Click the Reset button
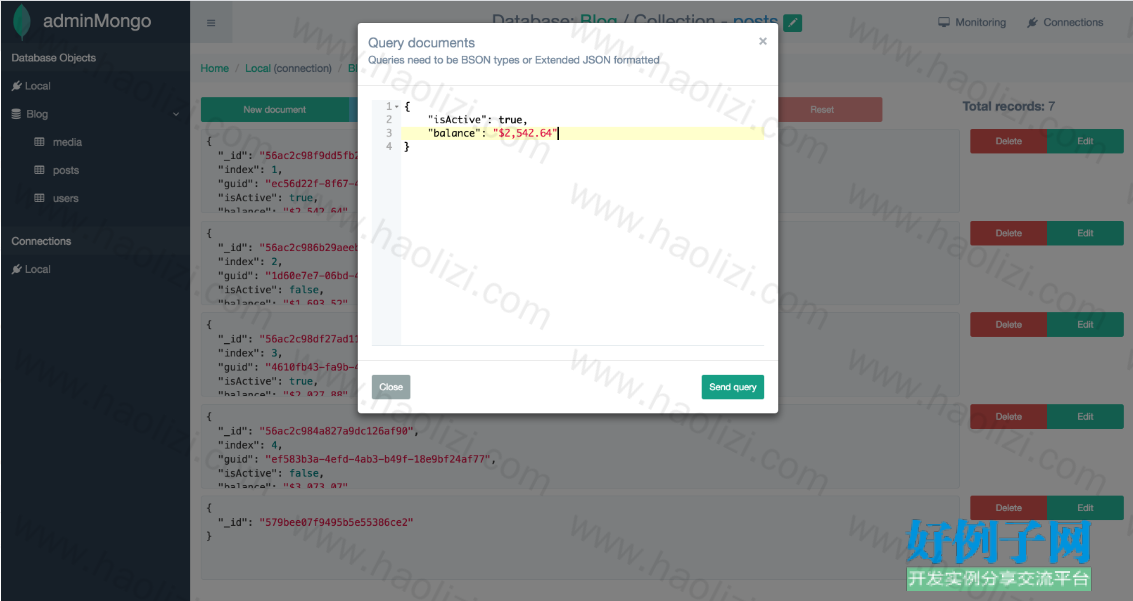The width and height of the screenshot is (1133, 601). pyautogui.click(x=822, y=110)
